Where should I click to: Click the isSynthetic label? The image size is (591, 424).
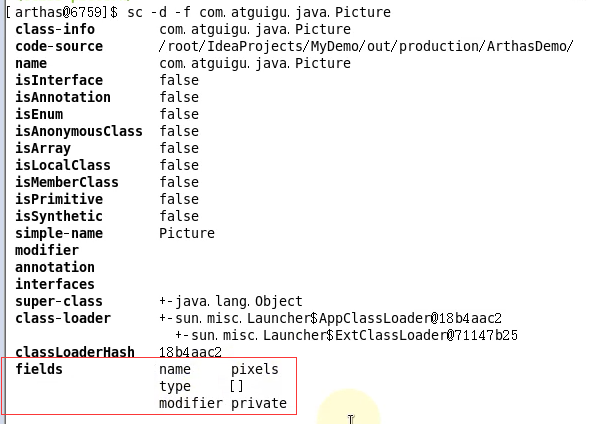tap(59, 216)
